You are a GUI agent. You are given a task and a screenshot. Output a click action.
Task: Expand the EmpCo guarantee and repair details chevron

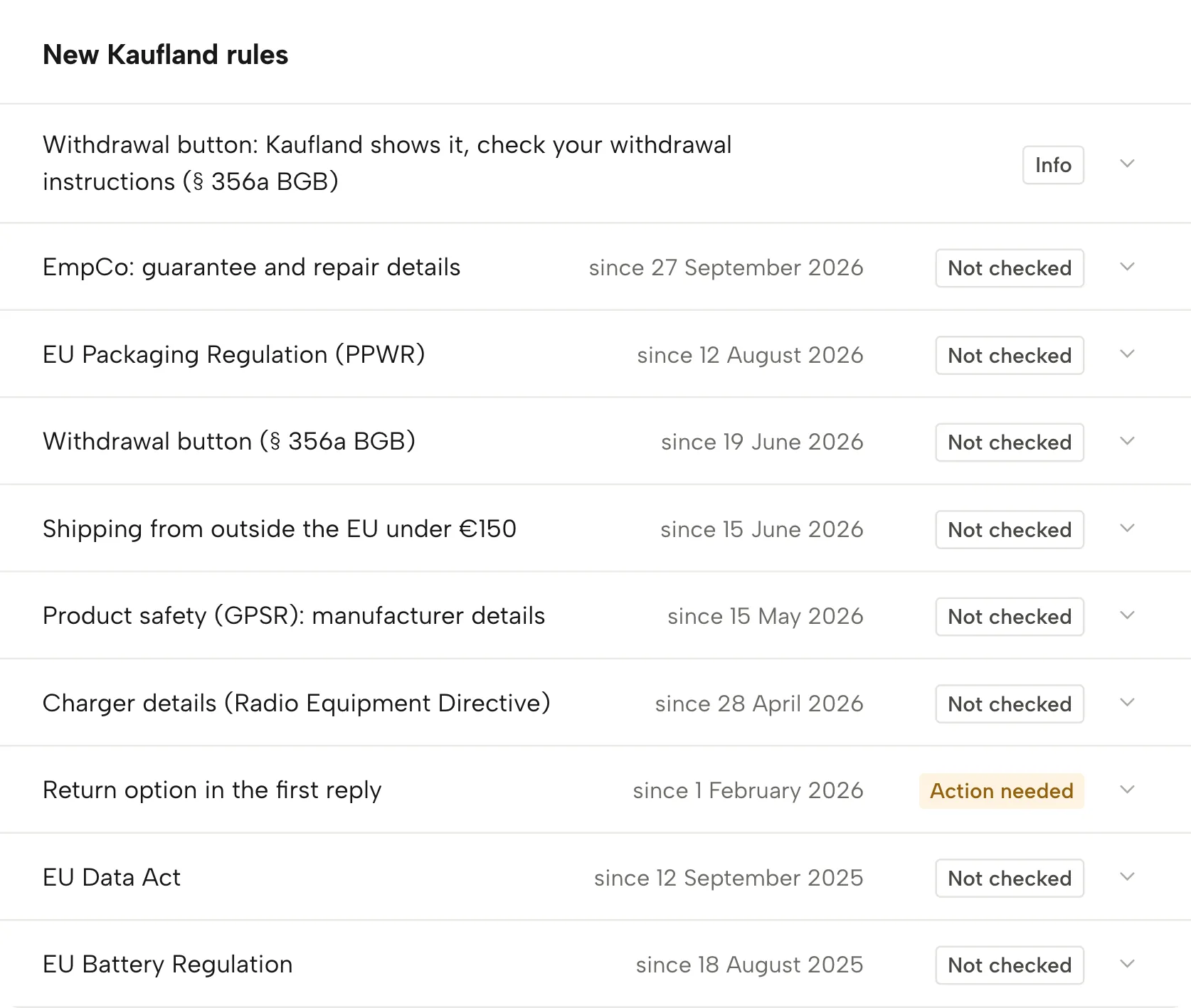point(1127,267)
